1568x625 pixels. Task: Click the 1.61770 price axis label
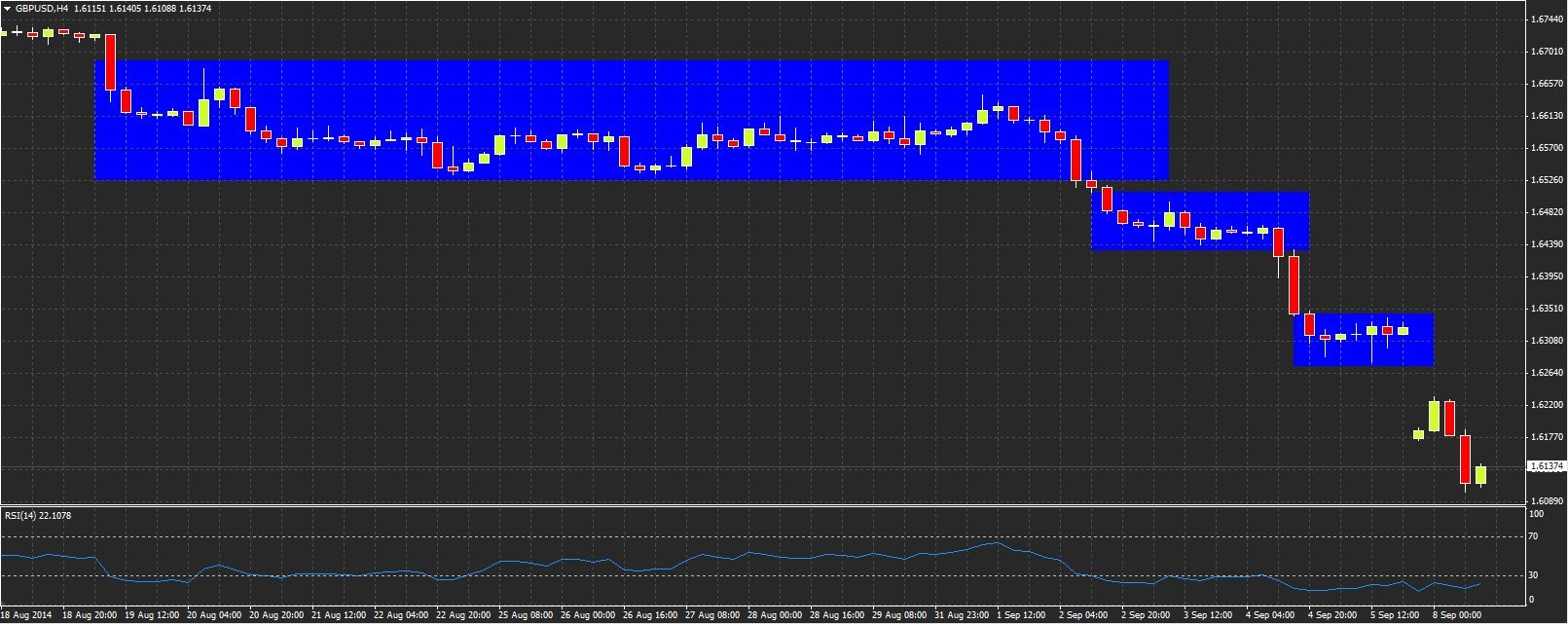click(1548, 436)
